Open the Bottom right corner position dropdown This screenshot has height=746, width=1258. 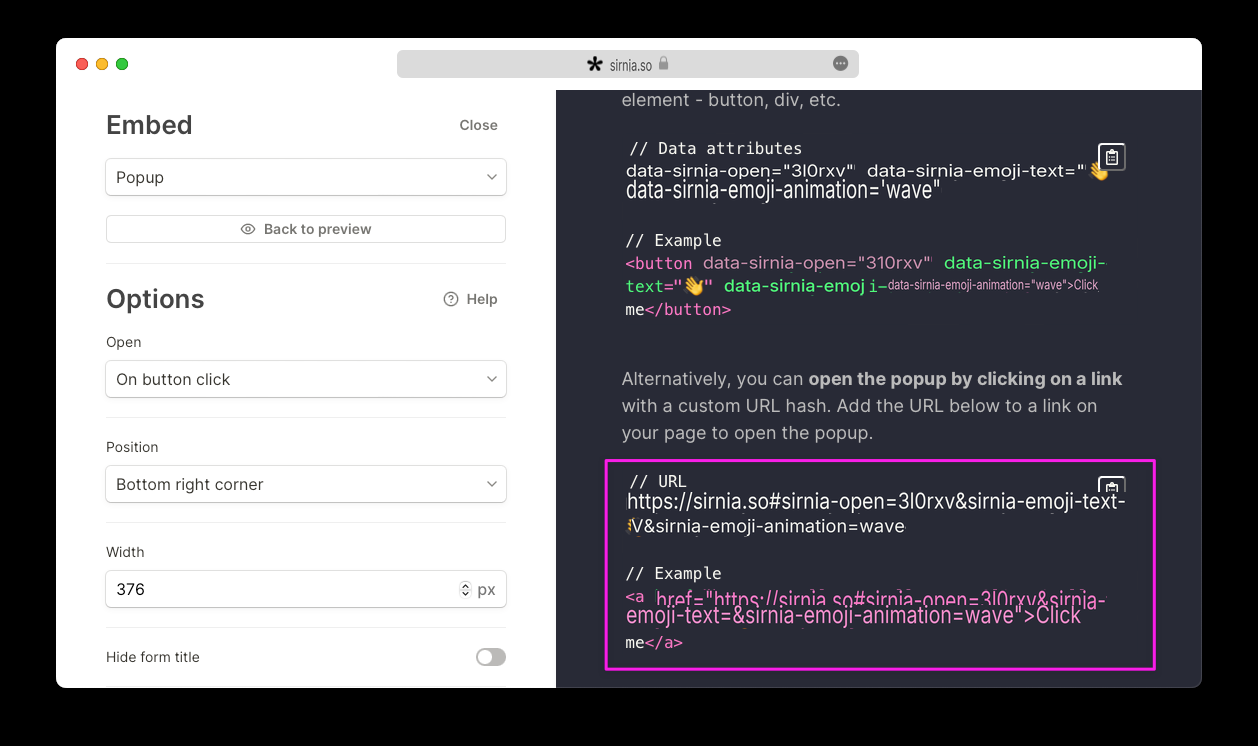(x=306, y=484)
